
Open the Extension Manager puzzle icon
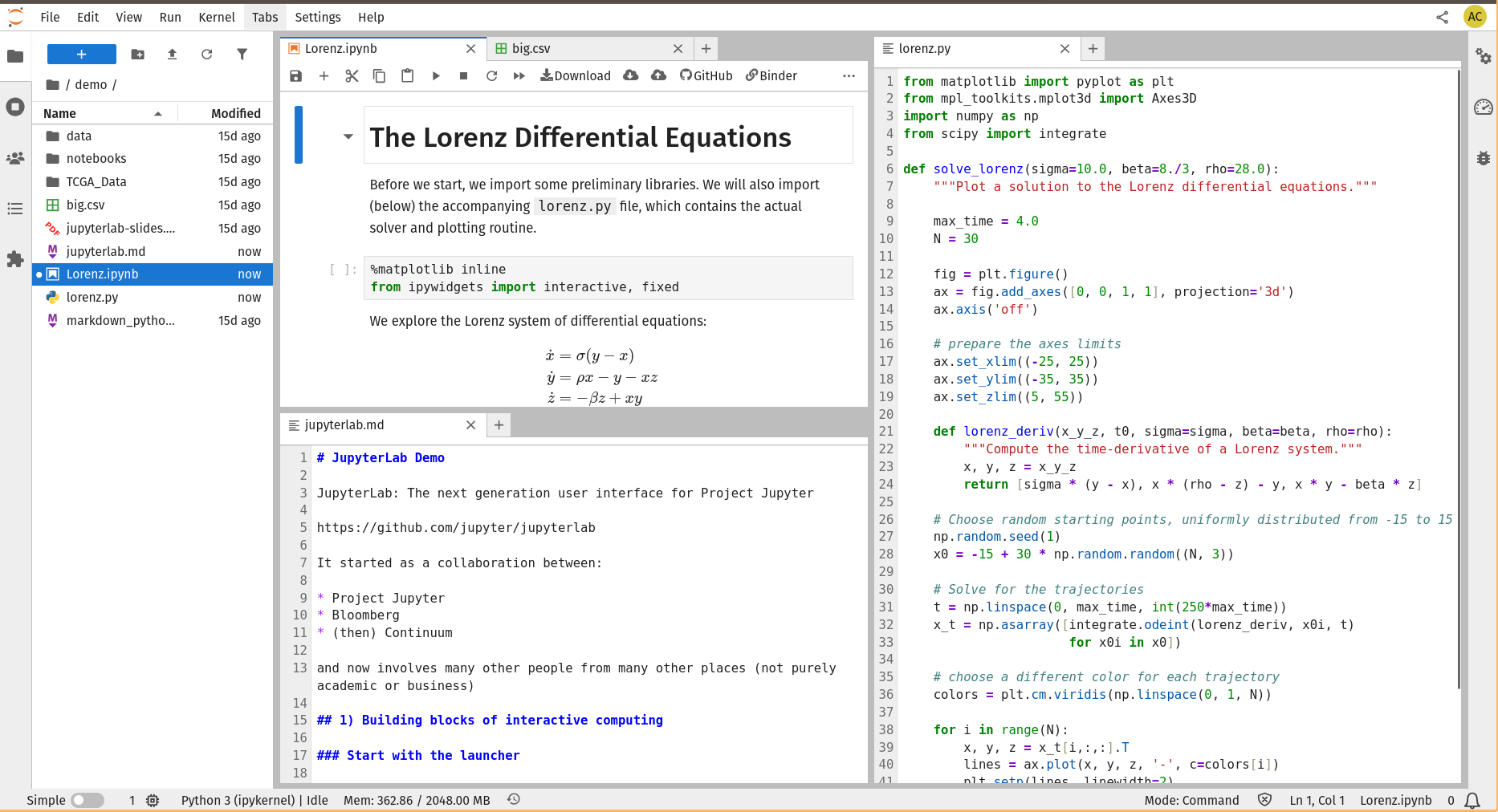(15, 259)
